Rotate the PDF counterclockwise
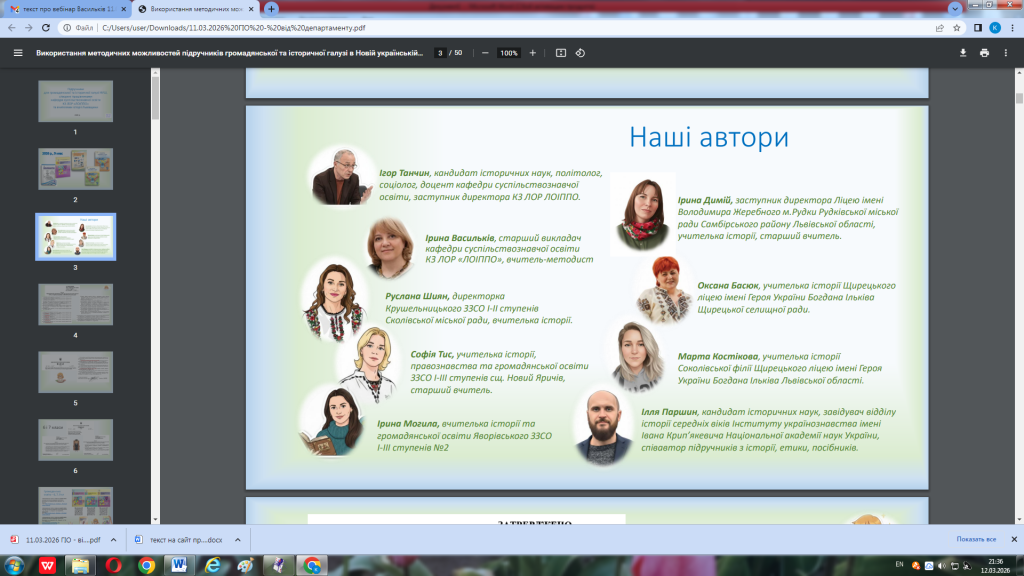Screen dimensions: 1024x576 580,52
